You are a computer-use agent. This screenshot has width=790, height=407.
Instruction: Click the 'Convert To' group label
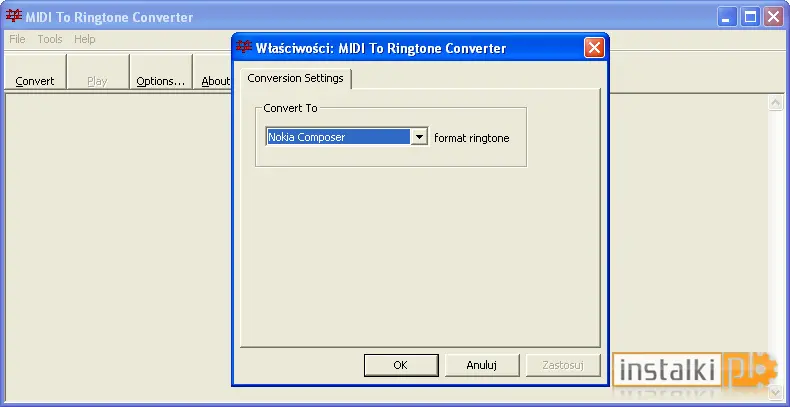pos(290,108)
